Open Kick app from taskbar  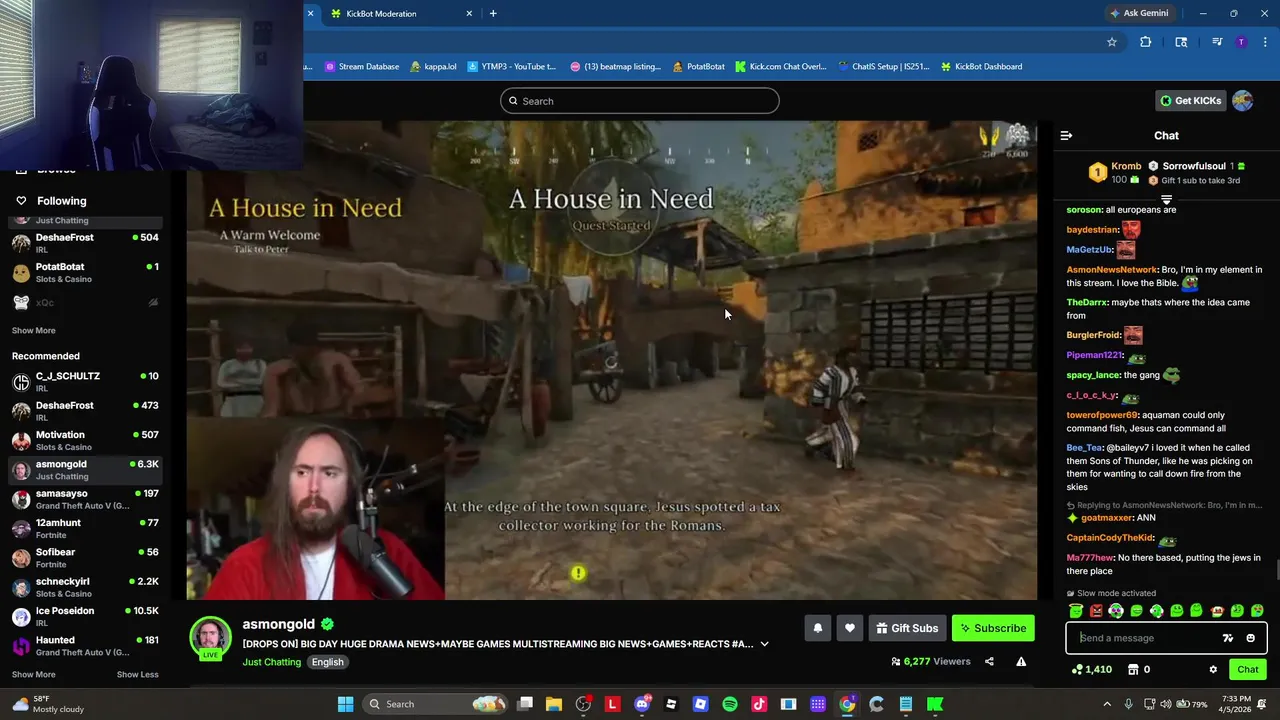pyautogui.click(x=935, y=704)
